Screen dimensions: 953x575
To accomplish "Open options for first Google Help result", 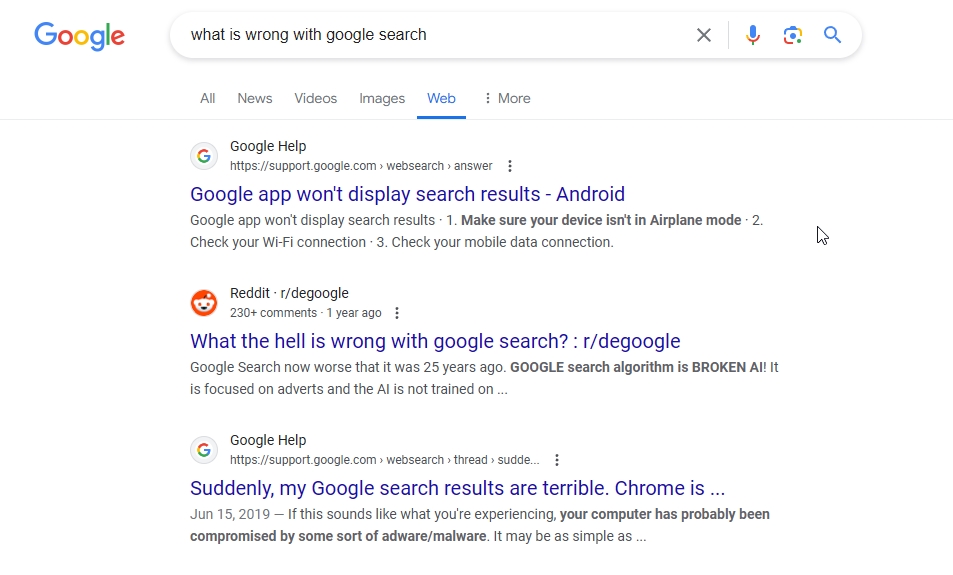I will pyautogui.click(x=510, y=166).
